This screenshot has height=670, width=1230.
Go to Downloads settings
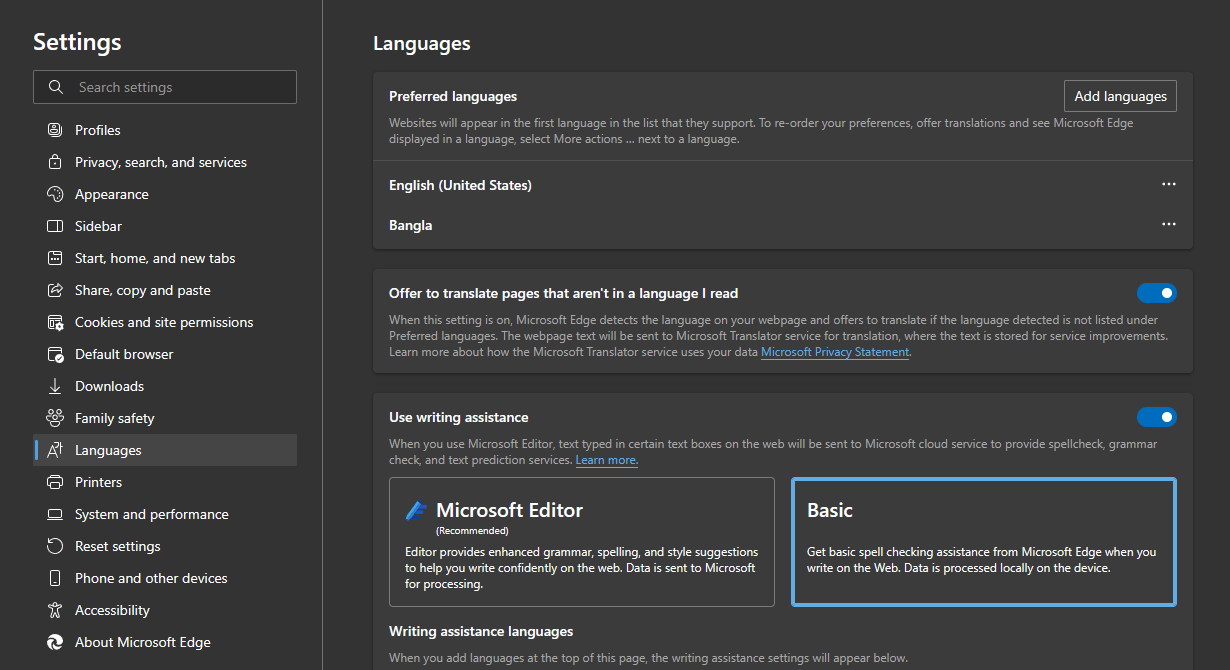[165, 386]
